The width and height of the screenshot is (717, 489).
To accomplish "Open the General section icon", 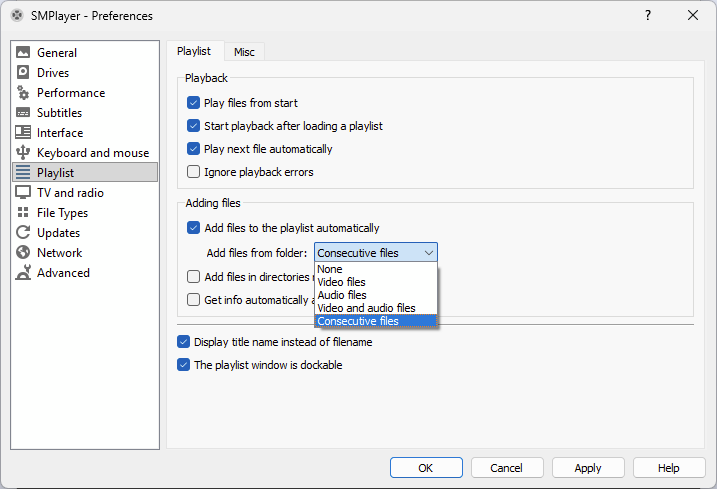I will [23, 52].
